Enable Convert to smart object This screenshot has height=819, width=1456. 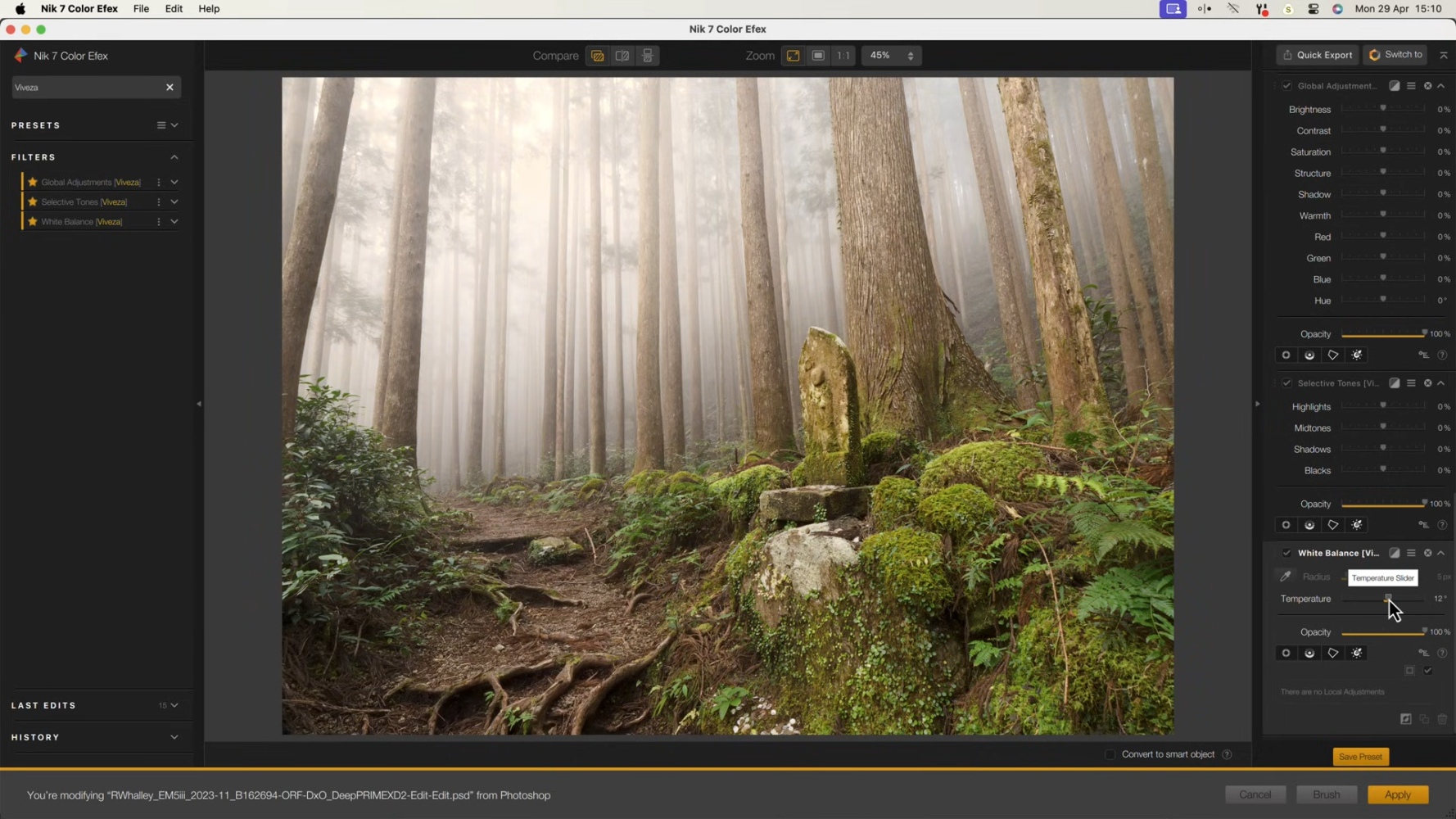click(1110, 754)
